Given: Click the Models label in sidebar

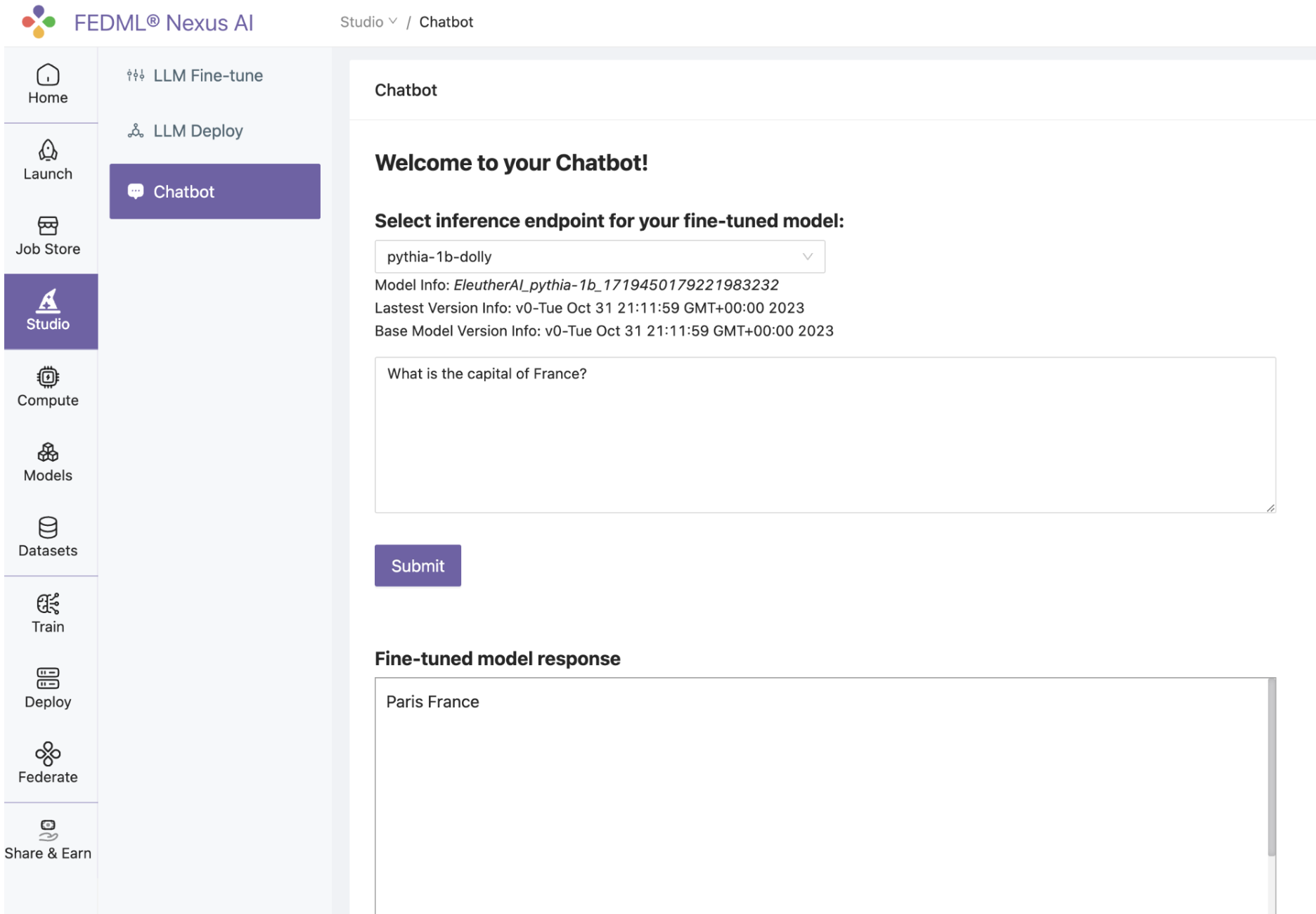Looking at the screenshot, I should [x=48, y=475].
